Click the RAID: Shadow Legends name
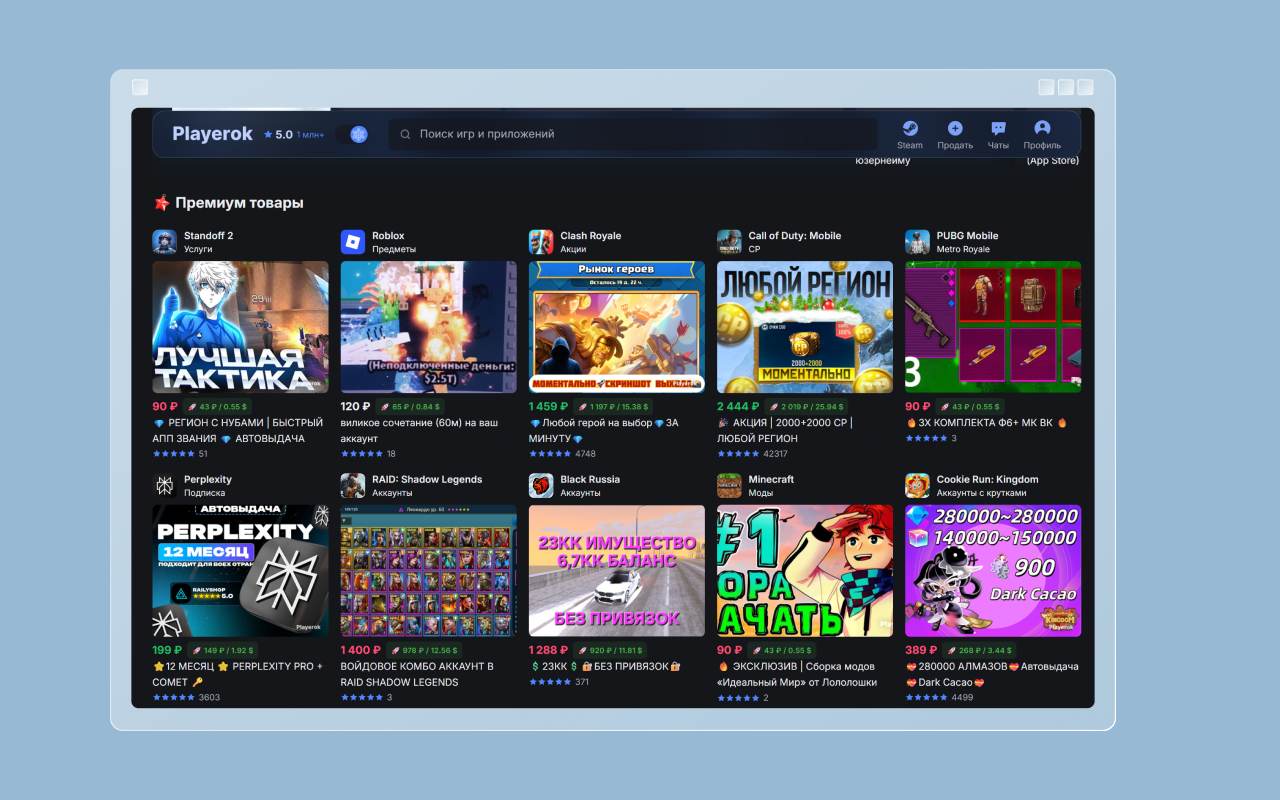Viewport: 1280px width, 800px height. coord(427,480)
